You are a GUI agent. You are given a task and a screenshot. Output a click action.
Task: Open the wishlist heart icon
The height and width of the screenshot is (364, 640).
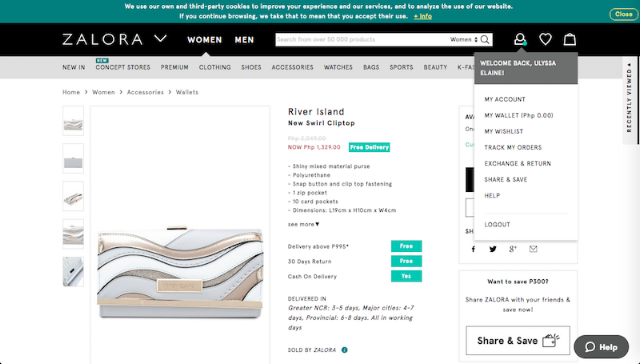[x=545, y=39]
